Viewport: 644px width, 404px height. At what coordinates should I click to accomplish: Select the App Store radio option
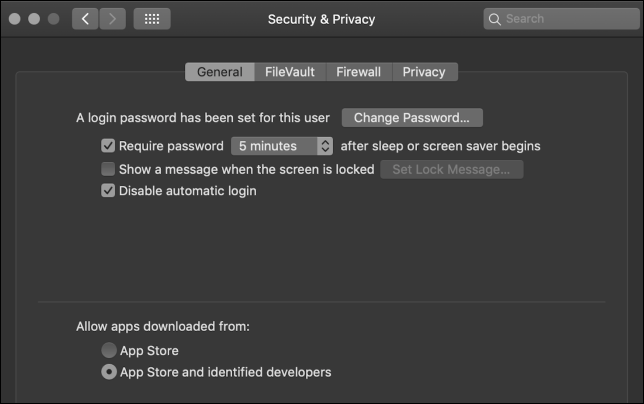(108, 350)
